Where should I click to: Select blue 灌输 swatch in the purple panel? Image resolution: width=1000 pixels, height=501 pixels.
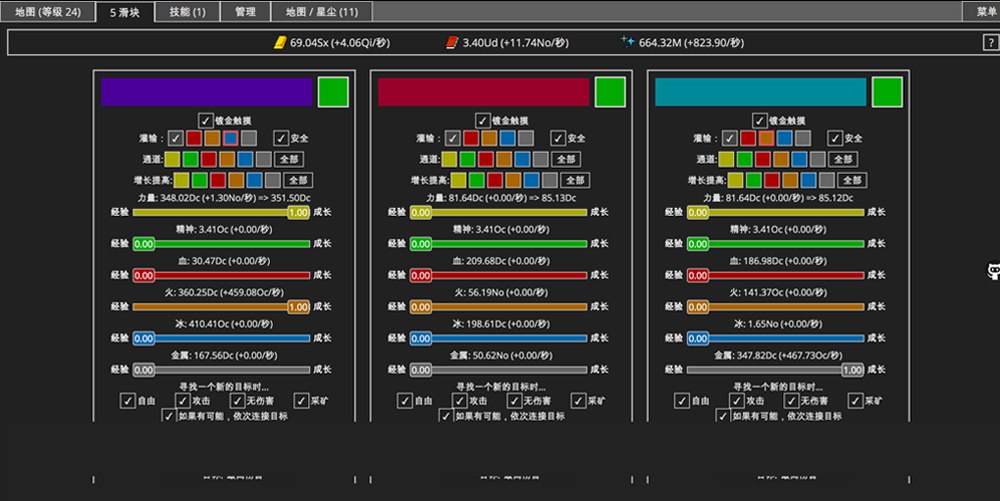click(x=231, y=138)
